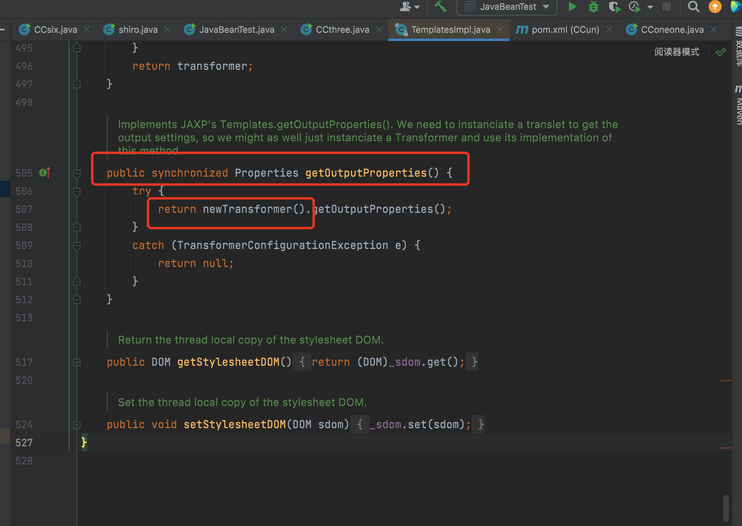Click the Stop square button
The image size is (742, 526).
667,7
